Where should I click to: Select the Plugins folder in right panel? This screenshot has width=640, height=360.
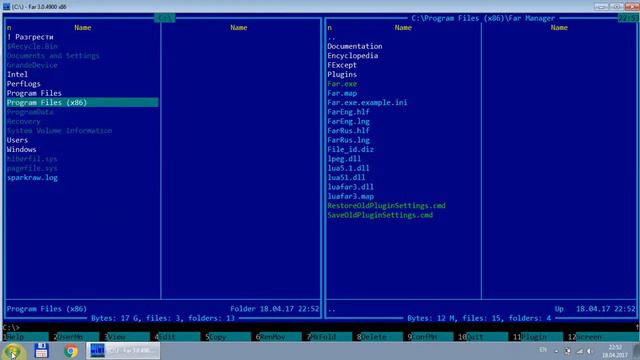(x=342, y=75)
